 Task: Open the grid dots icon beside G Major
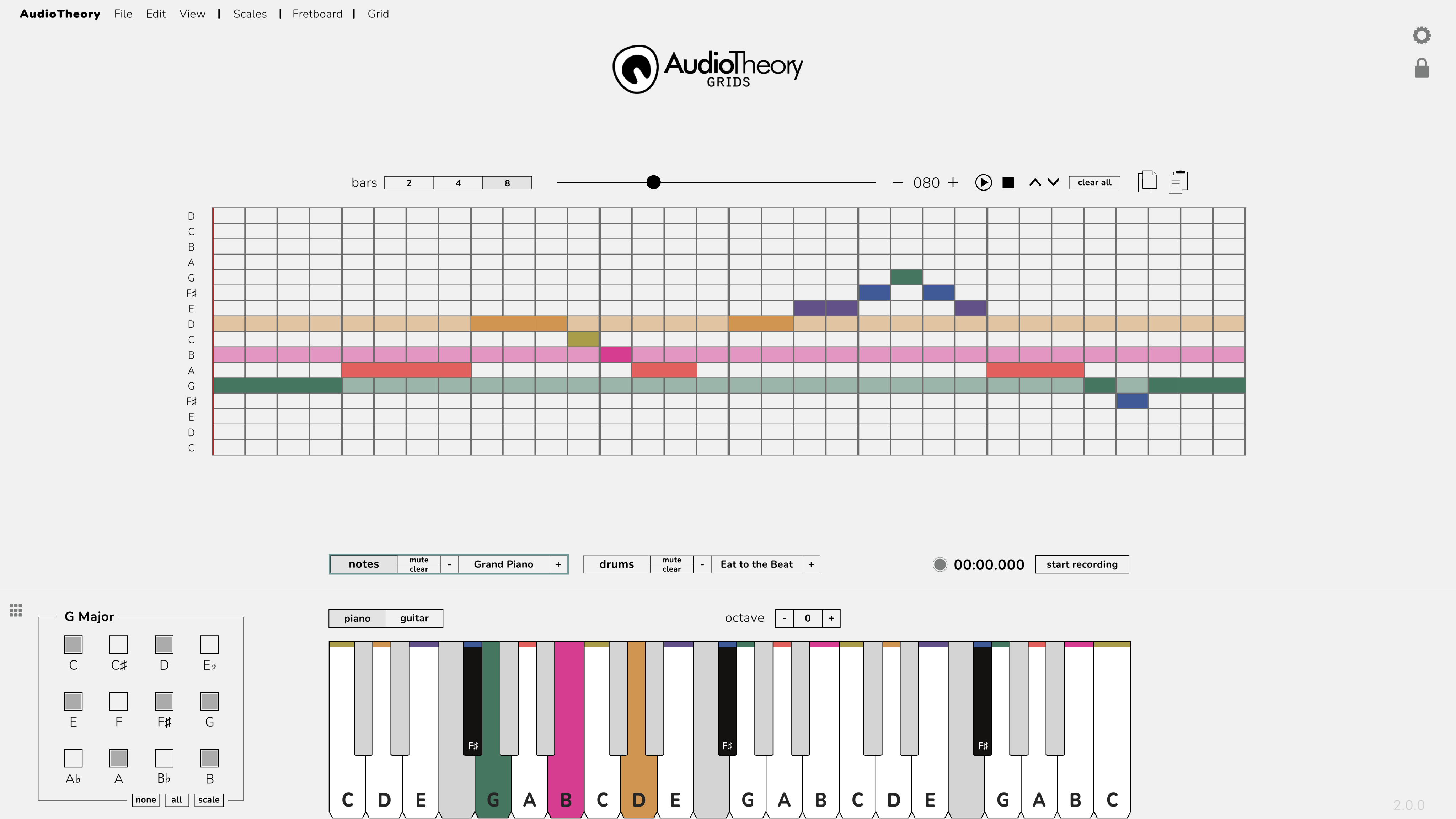click(16, 610)
